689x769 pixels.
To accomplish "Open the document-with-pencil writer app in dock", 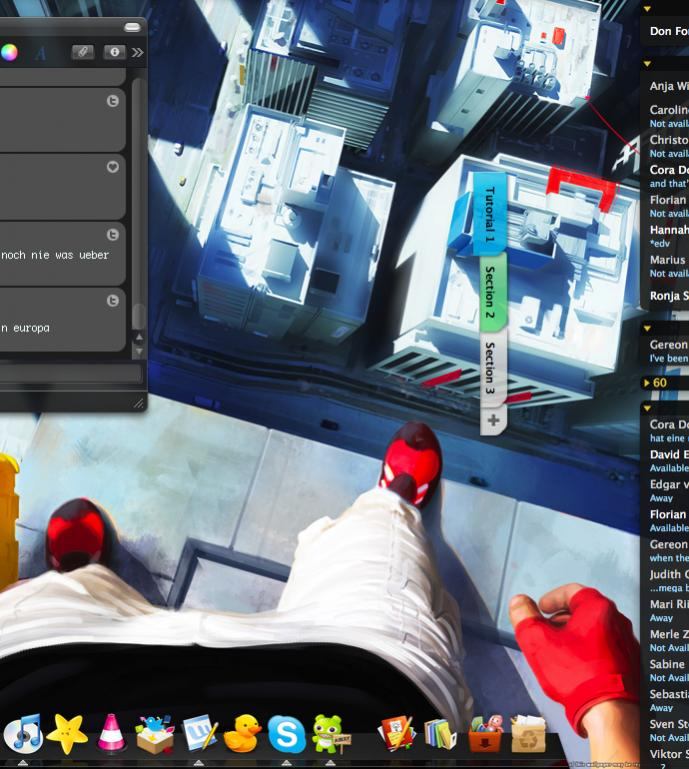I will pyautogui.click(x=200, y=734).
